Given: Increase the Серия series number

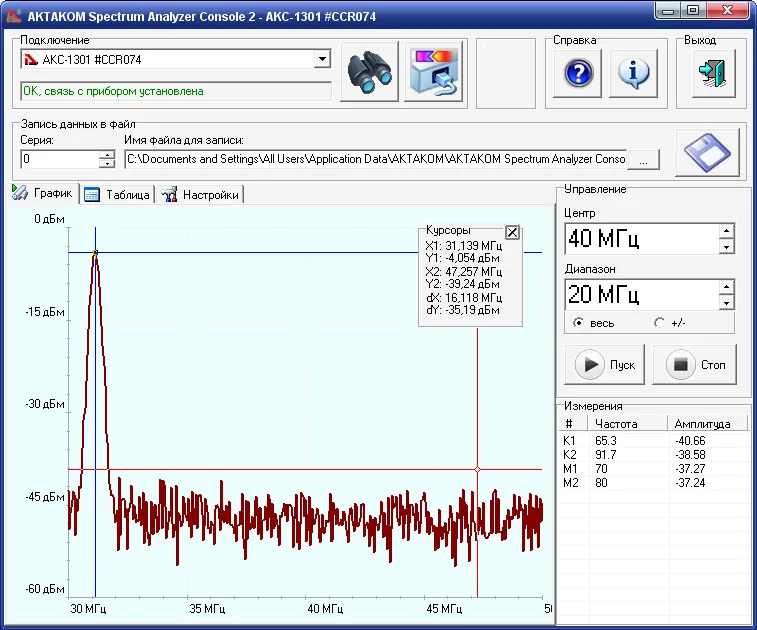Looking at the screenshot, I should click(x=107, y=154).
